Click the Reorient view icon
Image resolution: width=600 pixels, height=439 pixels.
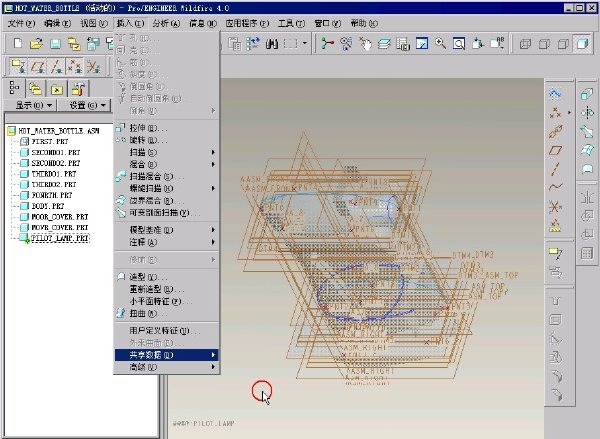click(478, 44)
